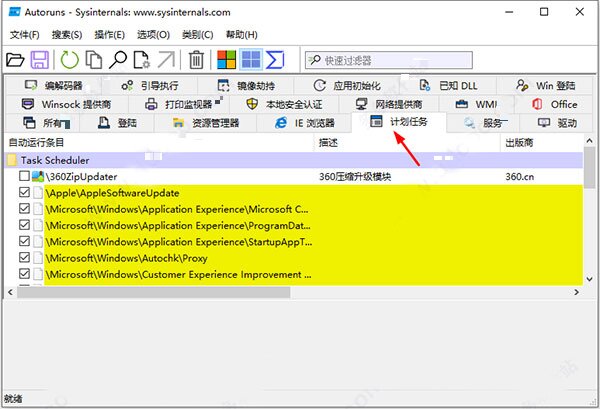This screenshot has height=409, width=600.
Task: Click the file properties toolbar icon
Action: pyautogui.click(x=142, y=60)
